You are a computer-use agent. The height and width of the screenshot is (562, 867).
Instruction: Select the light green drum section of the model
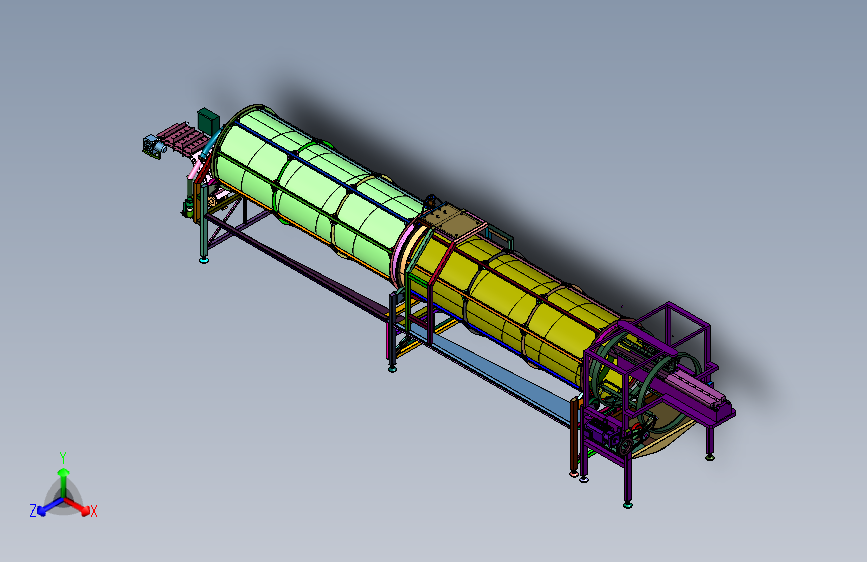coord(318,190)
